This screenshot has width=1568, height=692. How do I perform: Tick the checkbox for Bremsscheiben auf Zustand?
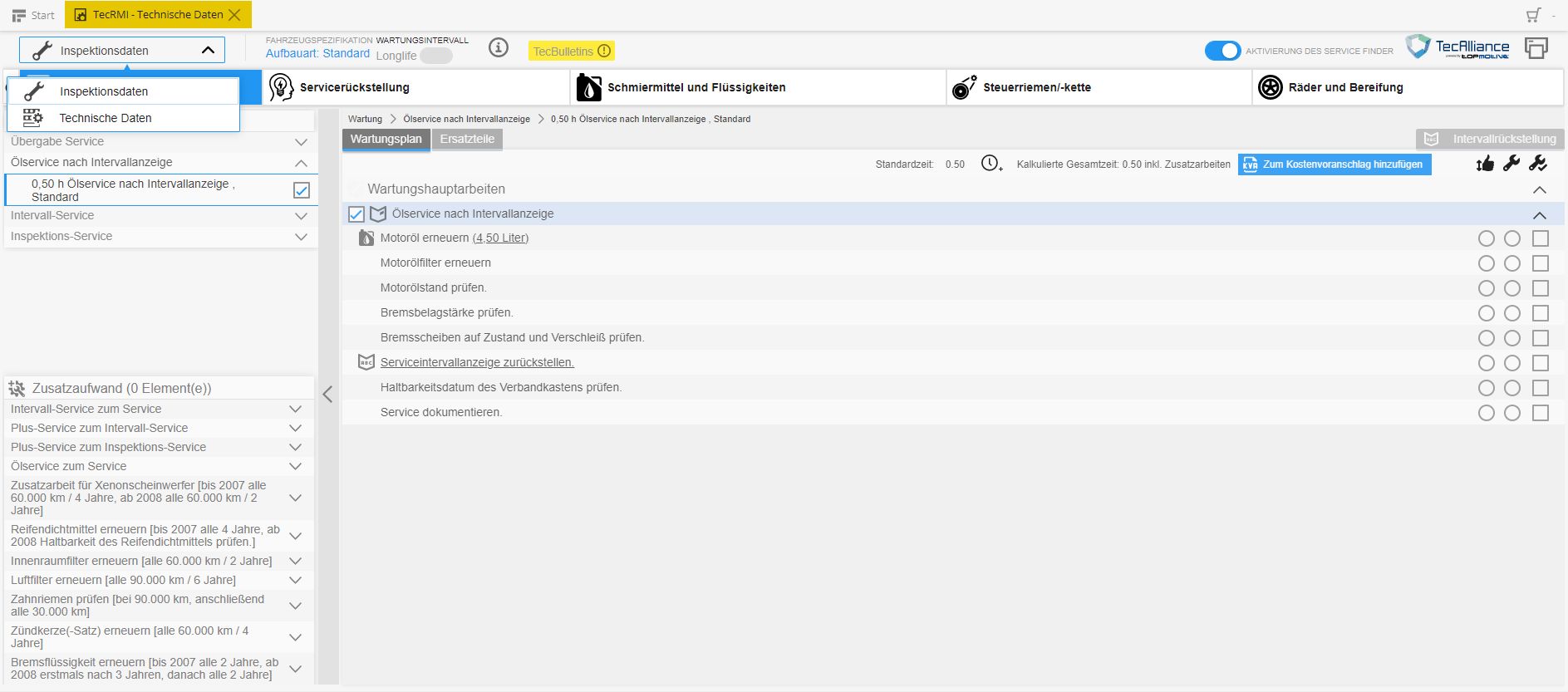coord(1541,338)
